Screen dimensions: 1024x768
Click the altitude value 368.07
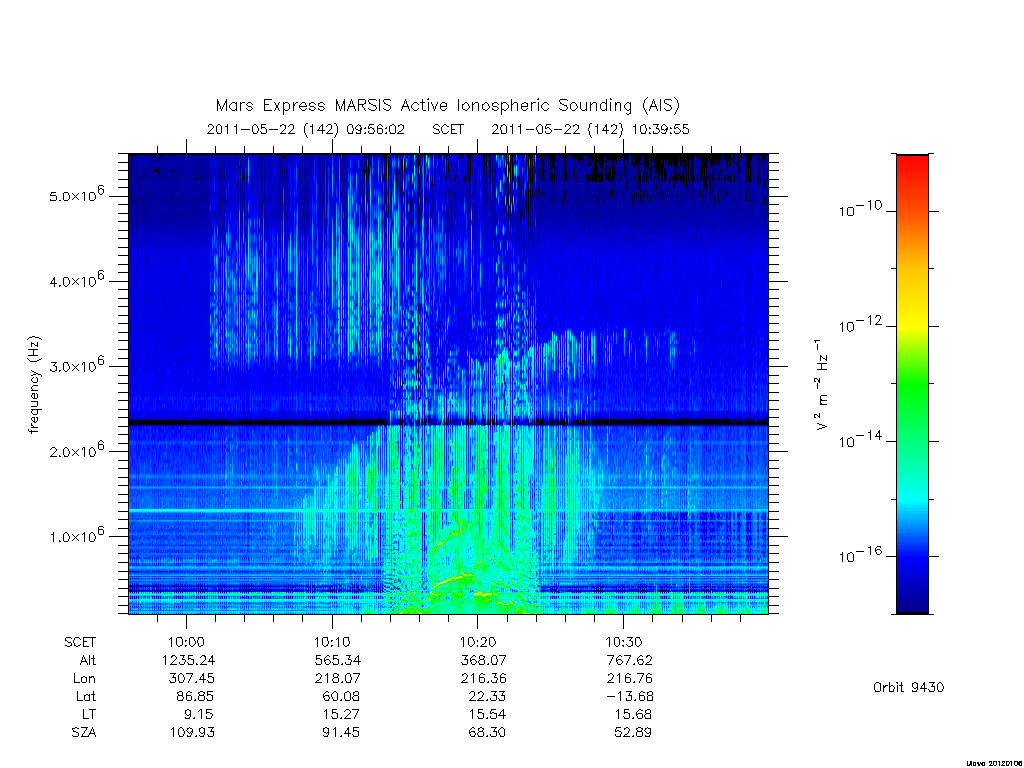[483, 660]
